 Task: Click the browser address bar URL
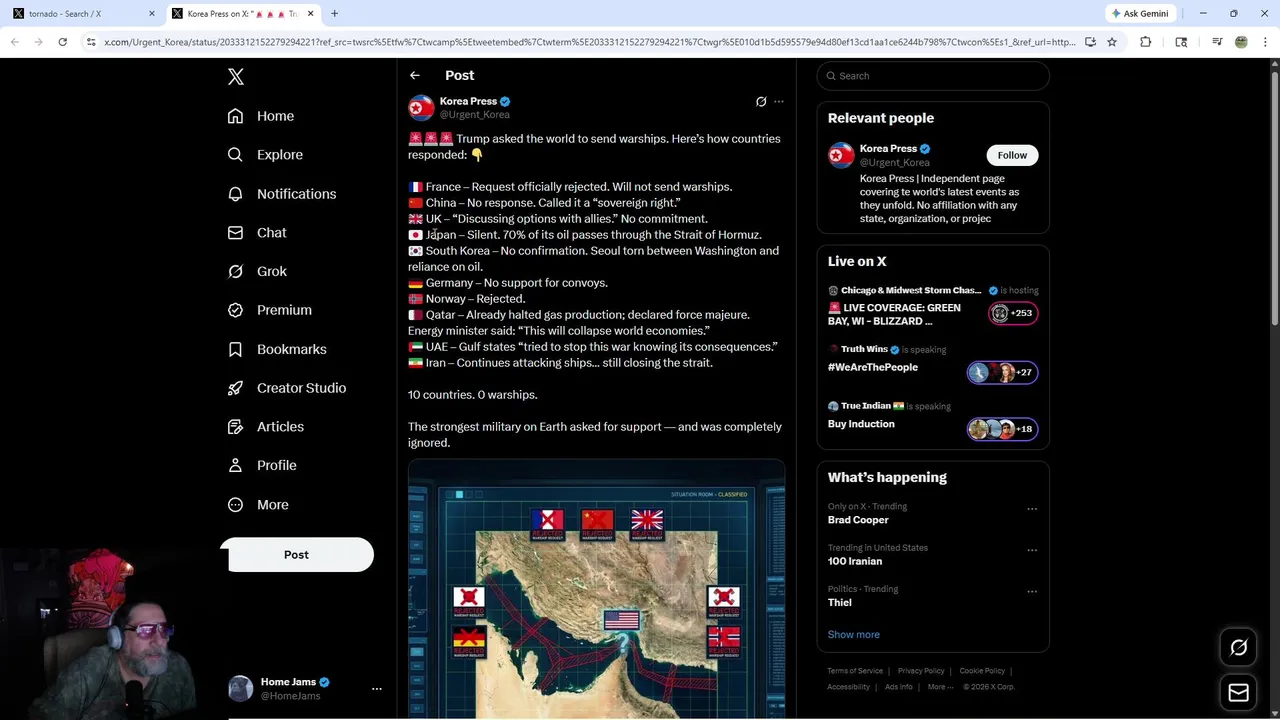pos(590,42)
